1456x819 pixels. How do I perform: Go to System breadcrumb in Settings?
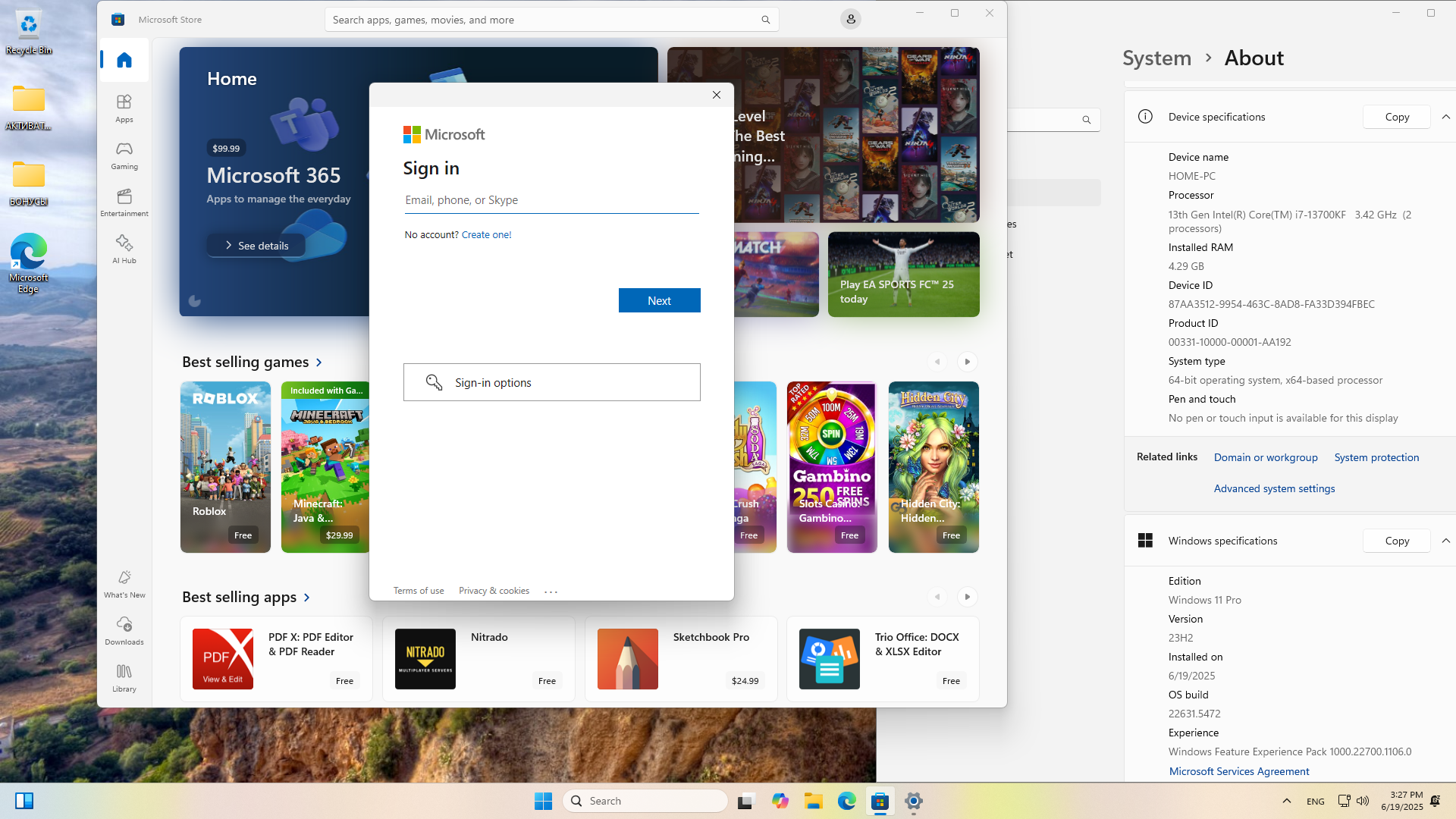(1156, 58)
